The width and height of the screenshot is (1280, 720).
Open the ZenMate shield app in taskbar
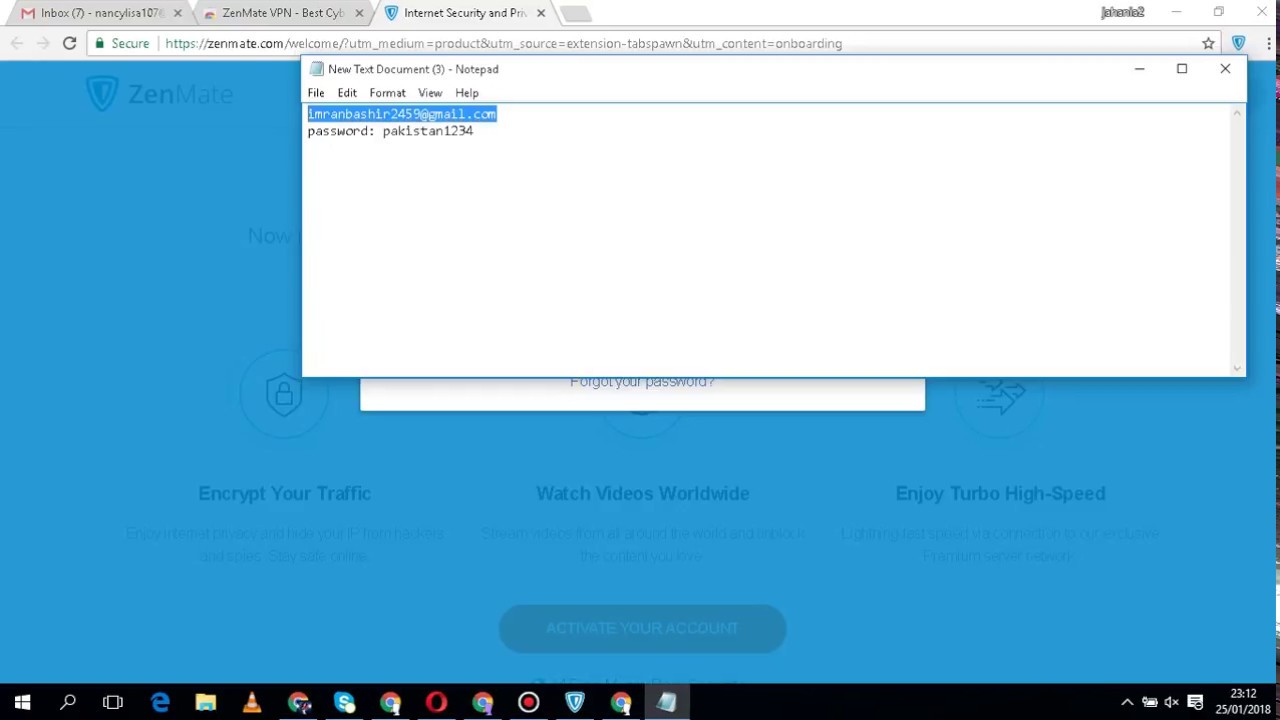pyautogui.click(x=574, y=702)
